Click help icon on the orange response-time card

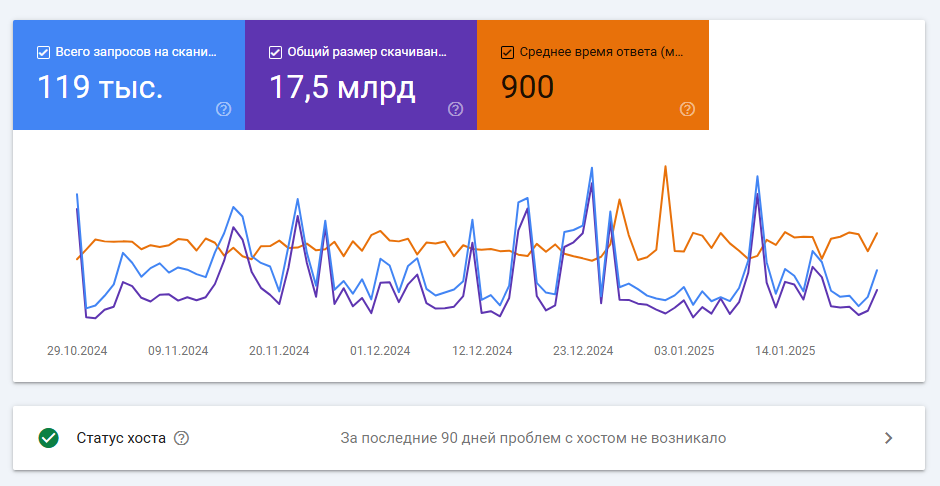(687, 109)
